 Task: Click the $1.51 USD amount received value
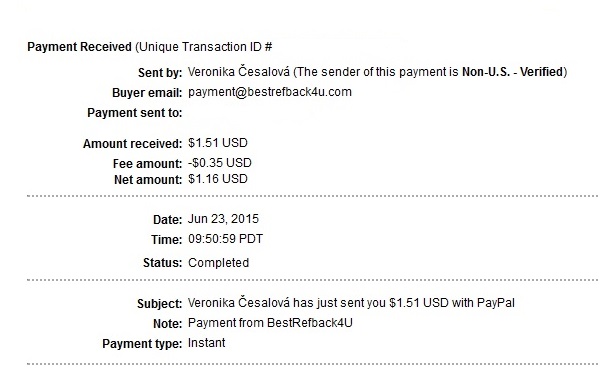click(218, 143)
